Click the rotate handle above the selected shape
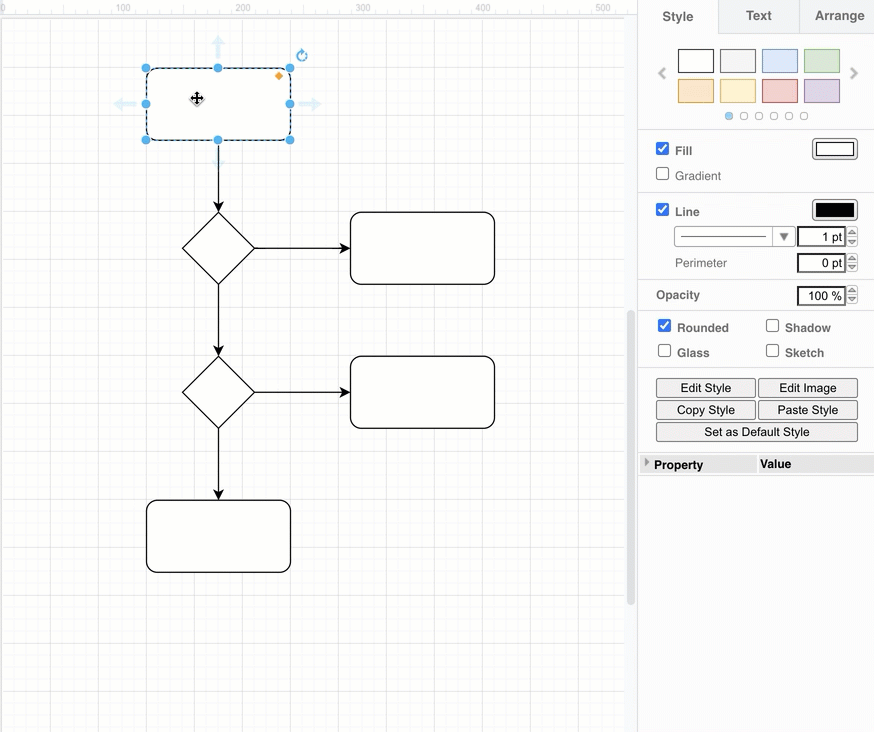Image resolution: width=874 pixels, height=732 pixels. pyautogui.click(x=302, y=56)
